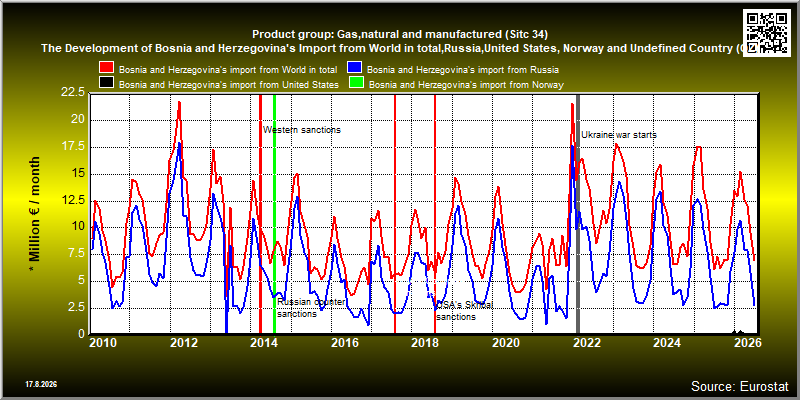Click the import from Norway legend text
Image resolution: width=800 pixels, height=400 pixels.
(466, 85)
